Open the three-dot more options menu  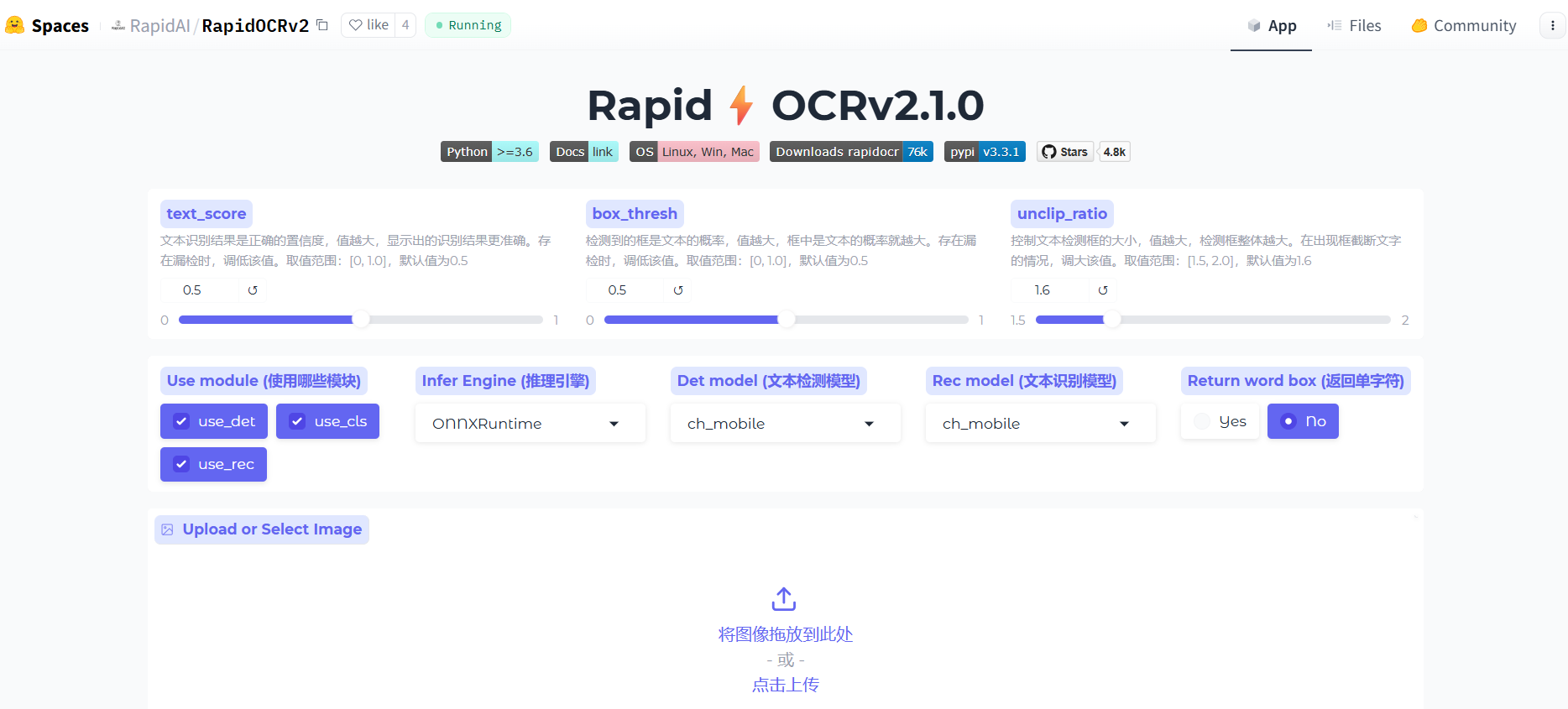coord(1552,25)
